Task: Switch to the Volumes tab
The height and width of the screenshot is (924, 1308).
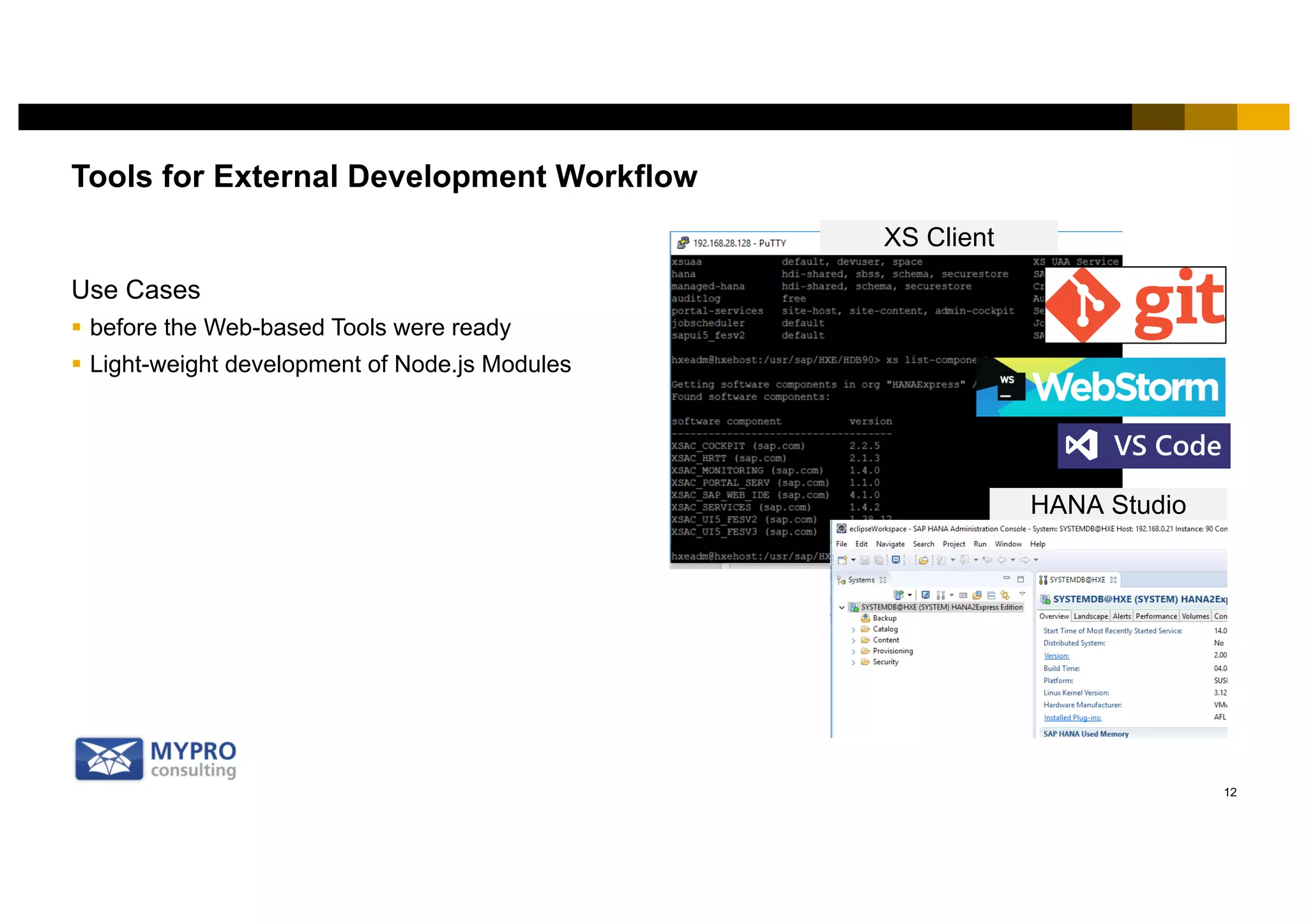Action: [x=1196, y=616]
